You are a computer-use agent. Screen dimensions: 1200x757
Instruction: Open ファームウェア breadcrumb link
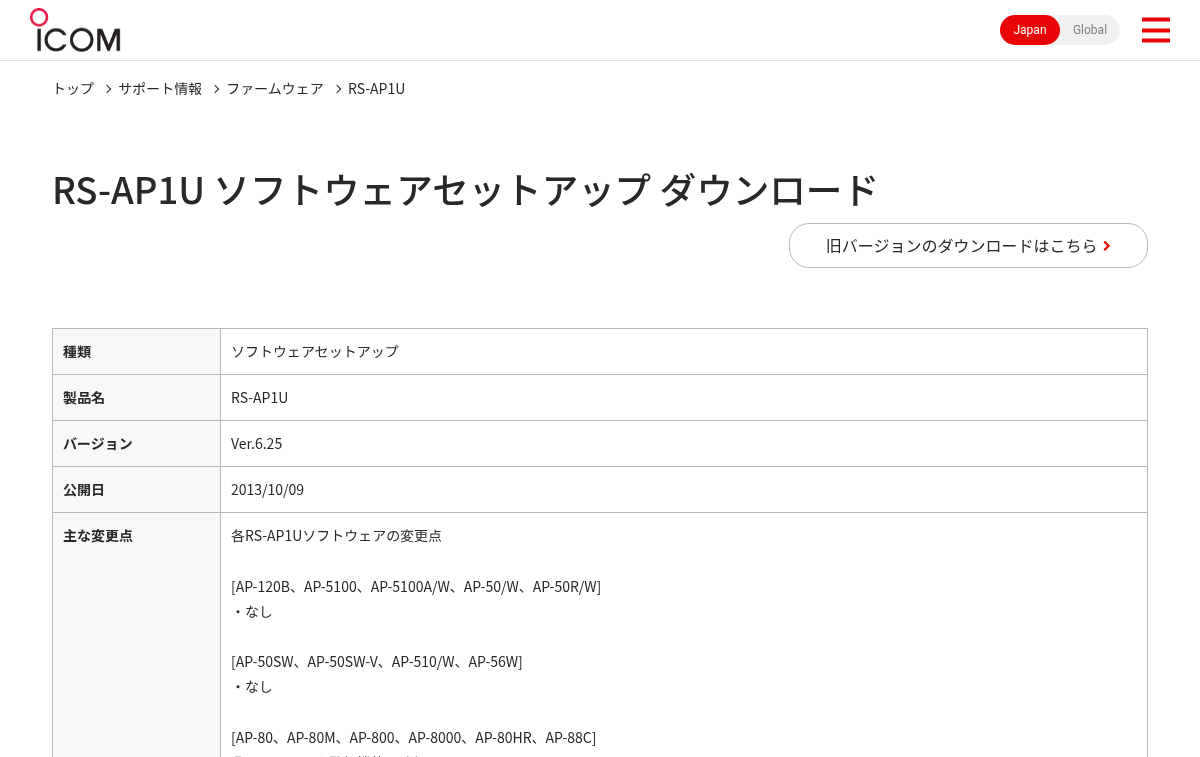[275, 88]
